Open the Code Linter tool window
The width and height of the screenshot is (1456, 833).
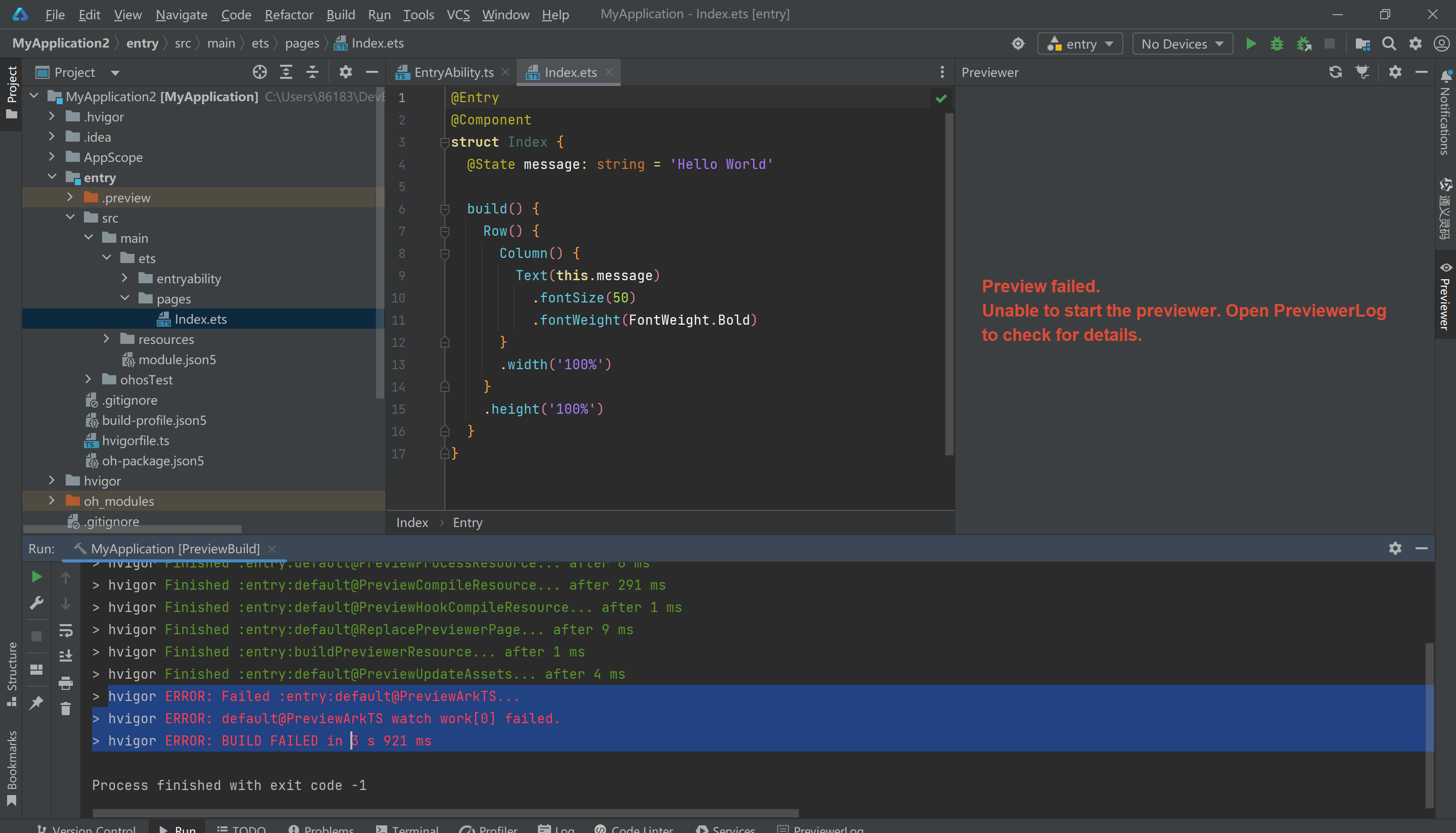click(633, 828)
